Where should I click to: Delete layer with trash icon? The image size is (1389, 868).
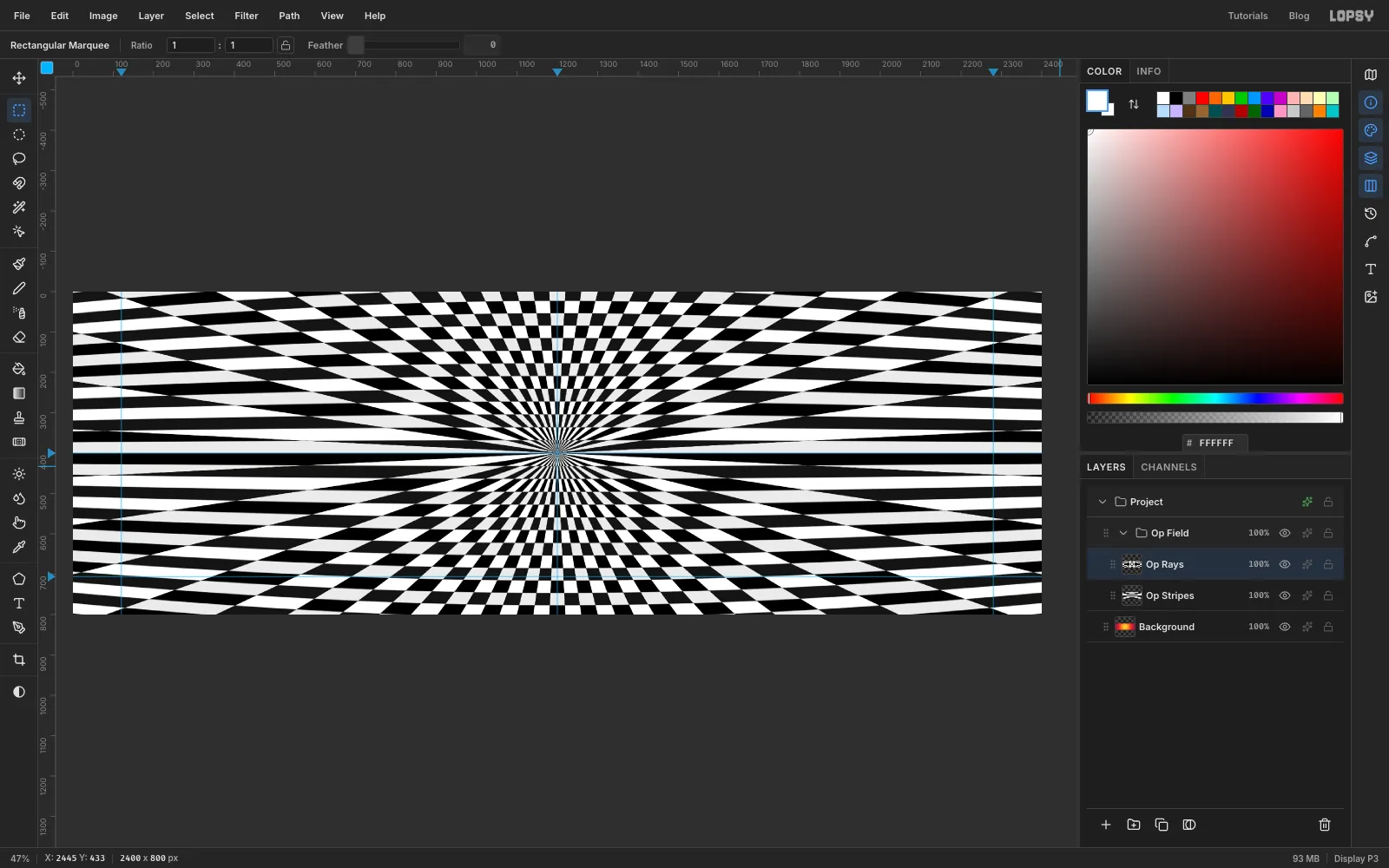1325,825
